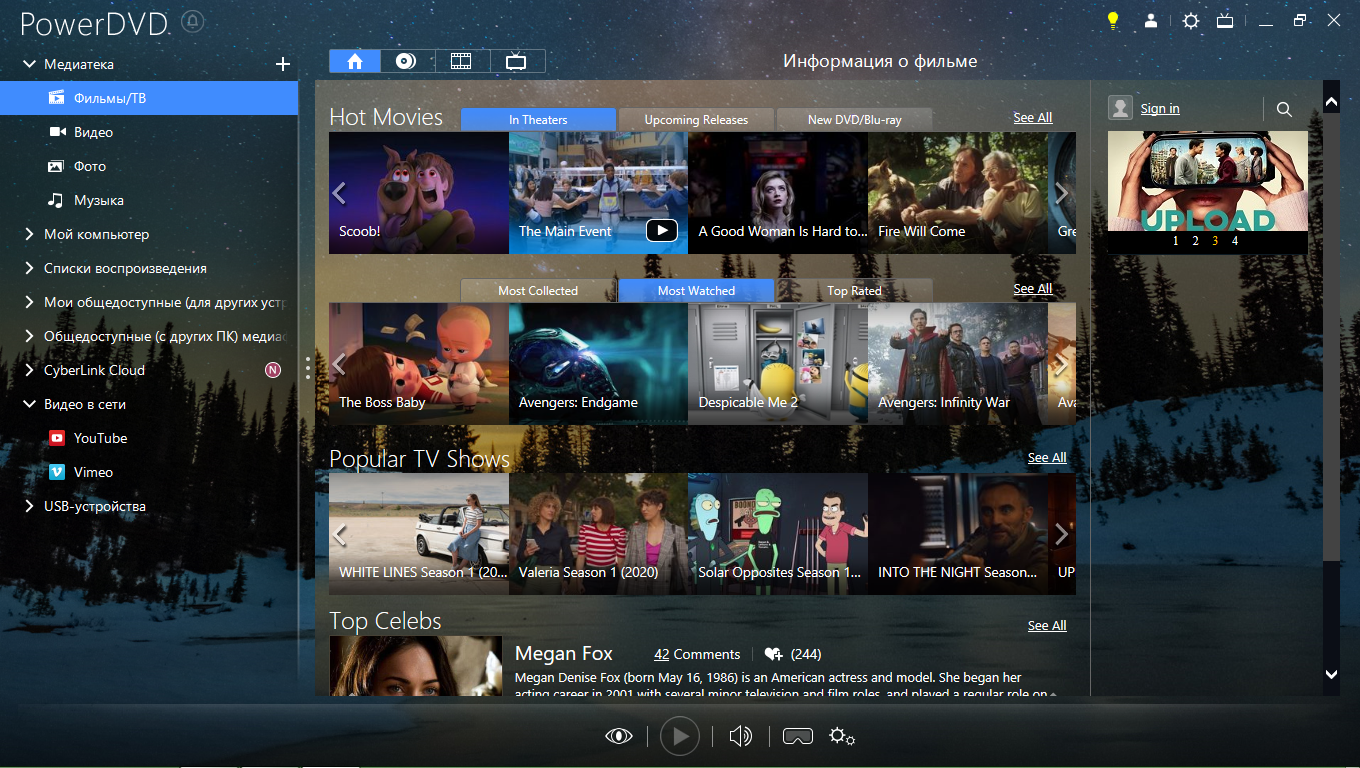Mute the volume speaker icon
The height and width of the screenshot is (768, 1360).
(x=740, y=737)
